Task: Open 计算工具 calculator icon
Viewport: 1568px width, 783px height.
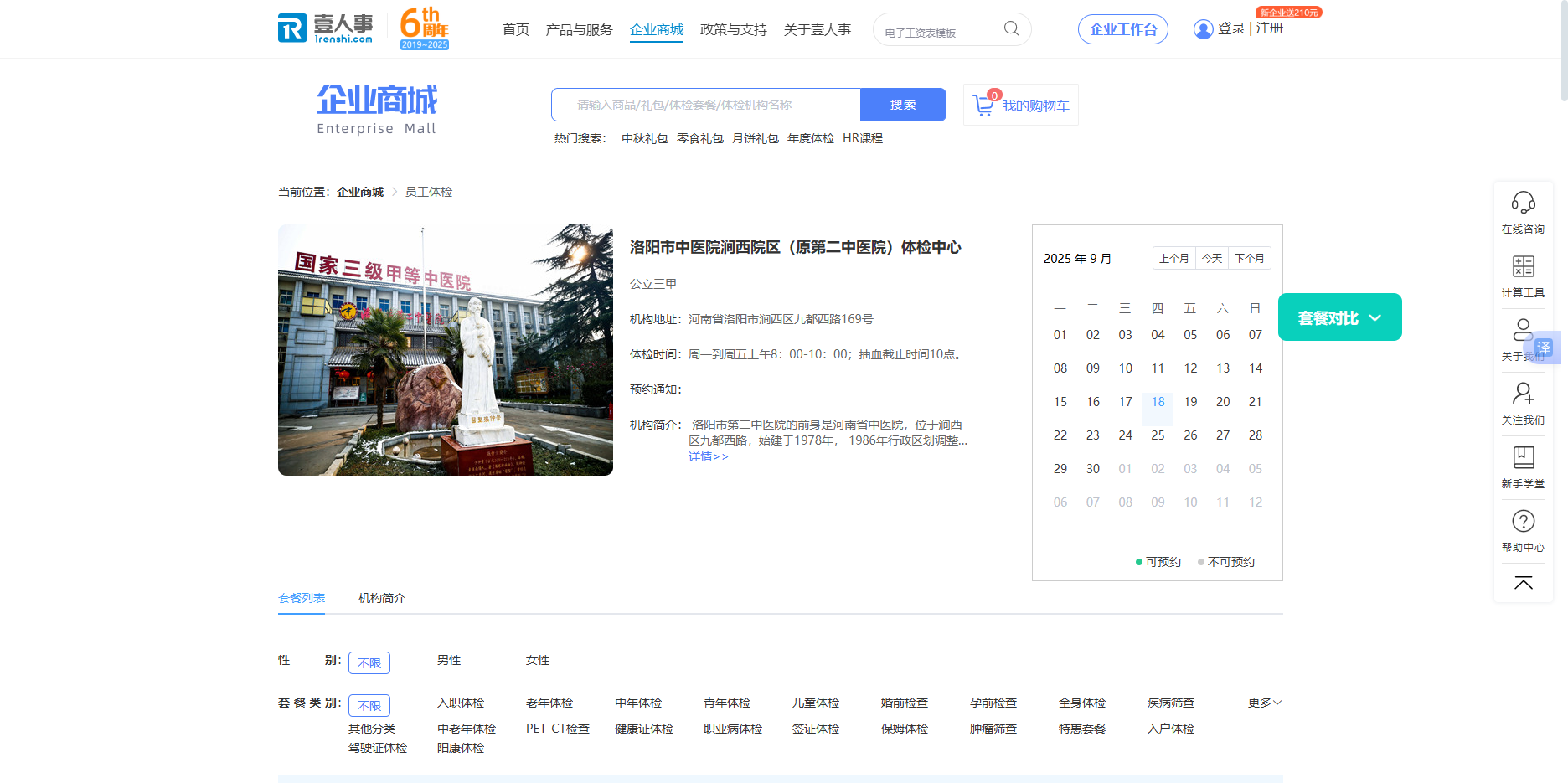Action: 1523,266
